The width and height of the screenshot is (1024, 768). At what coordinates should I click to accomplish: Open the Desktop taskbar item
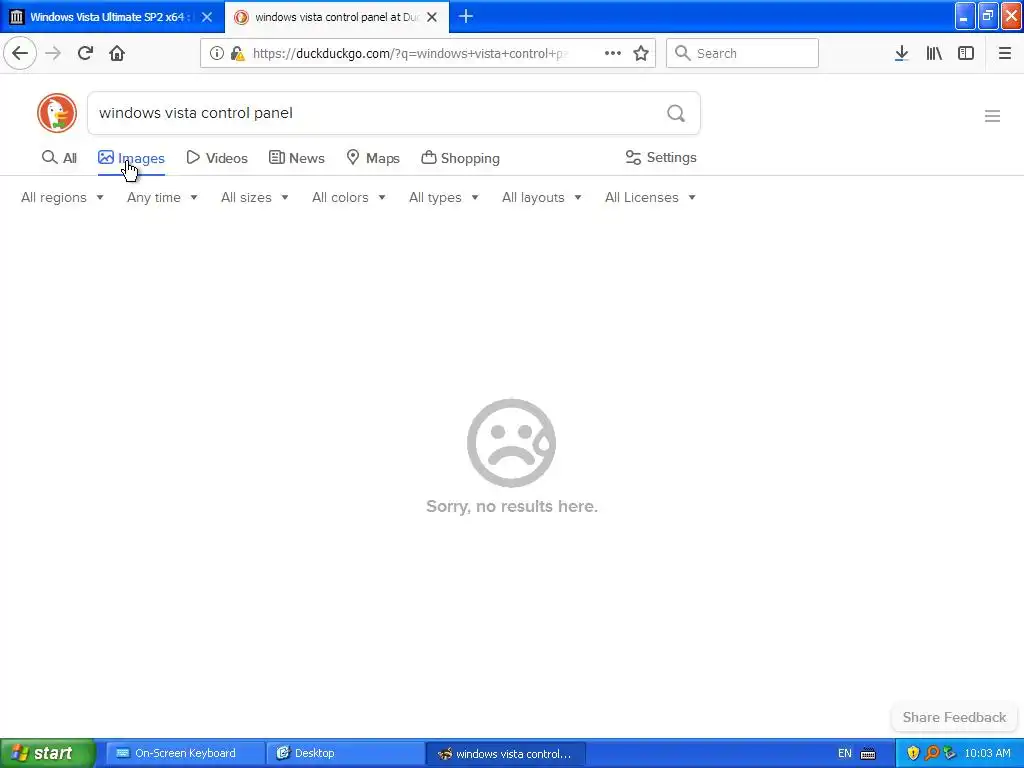346,753
